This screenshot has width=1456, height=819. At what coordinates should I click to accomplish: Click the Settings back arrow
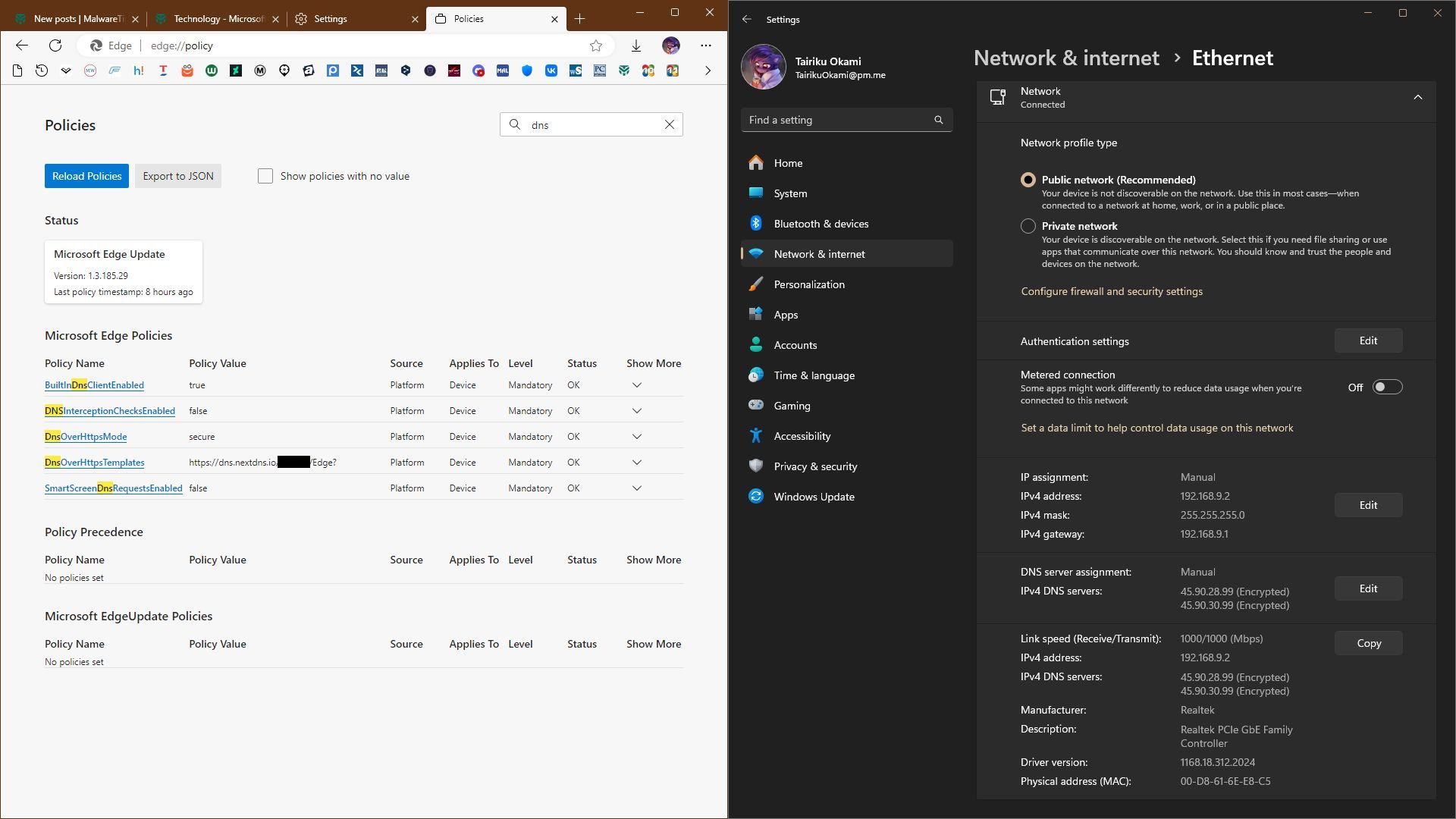[x=747, y=19]
